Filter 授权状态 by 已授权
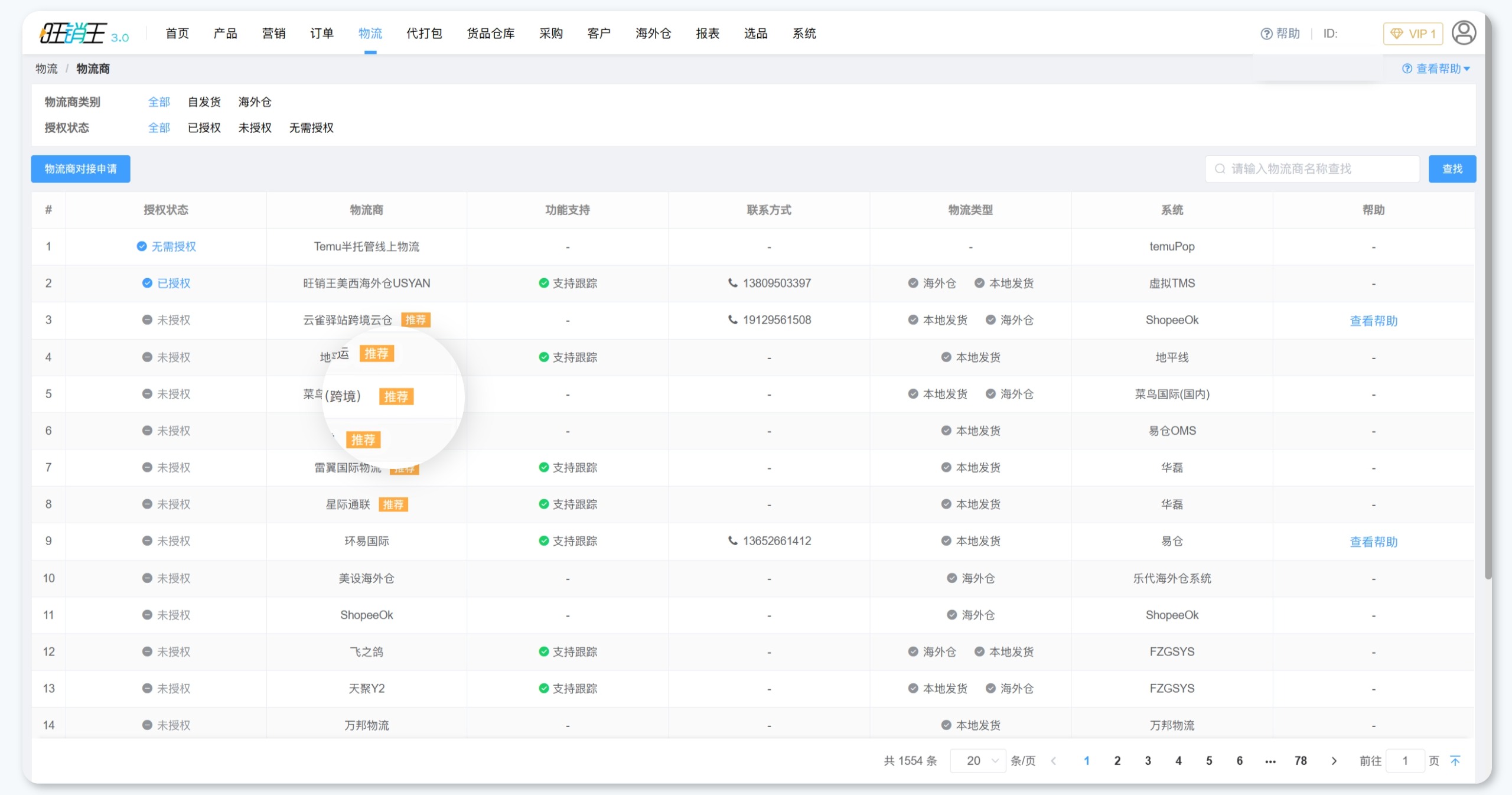 point(204,128)
